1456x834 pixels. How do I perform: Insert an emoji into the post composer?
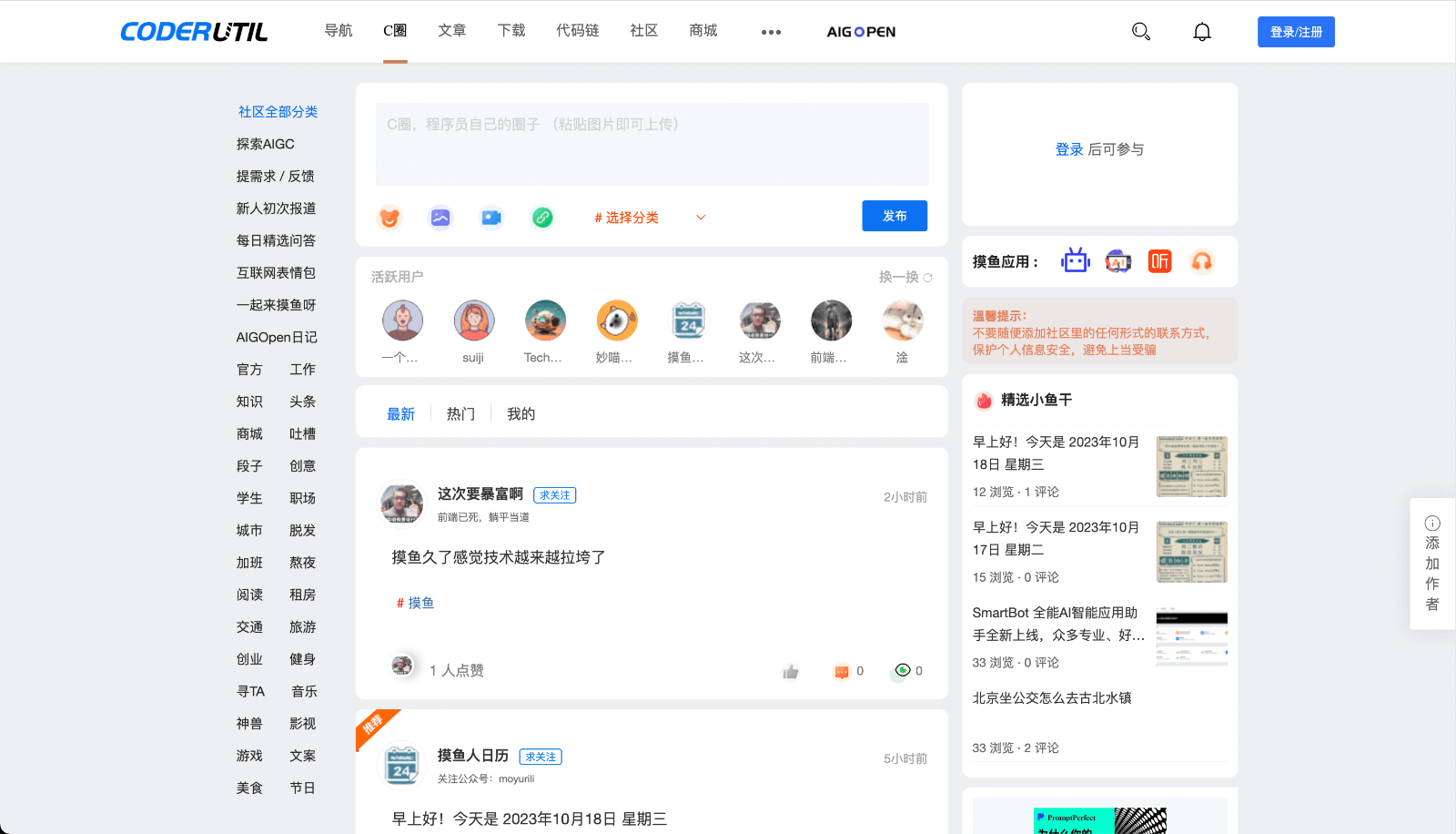click(389, 218)
